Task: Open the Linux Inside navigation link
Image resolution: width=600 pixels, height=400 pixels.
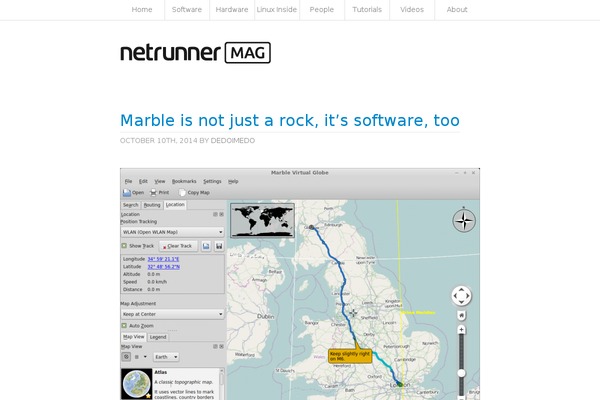Action: pos(277,10)
